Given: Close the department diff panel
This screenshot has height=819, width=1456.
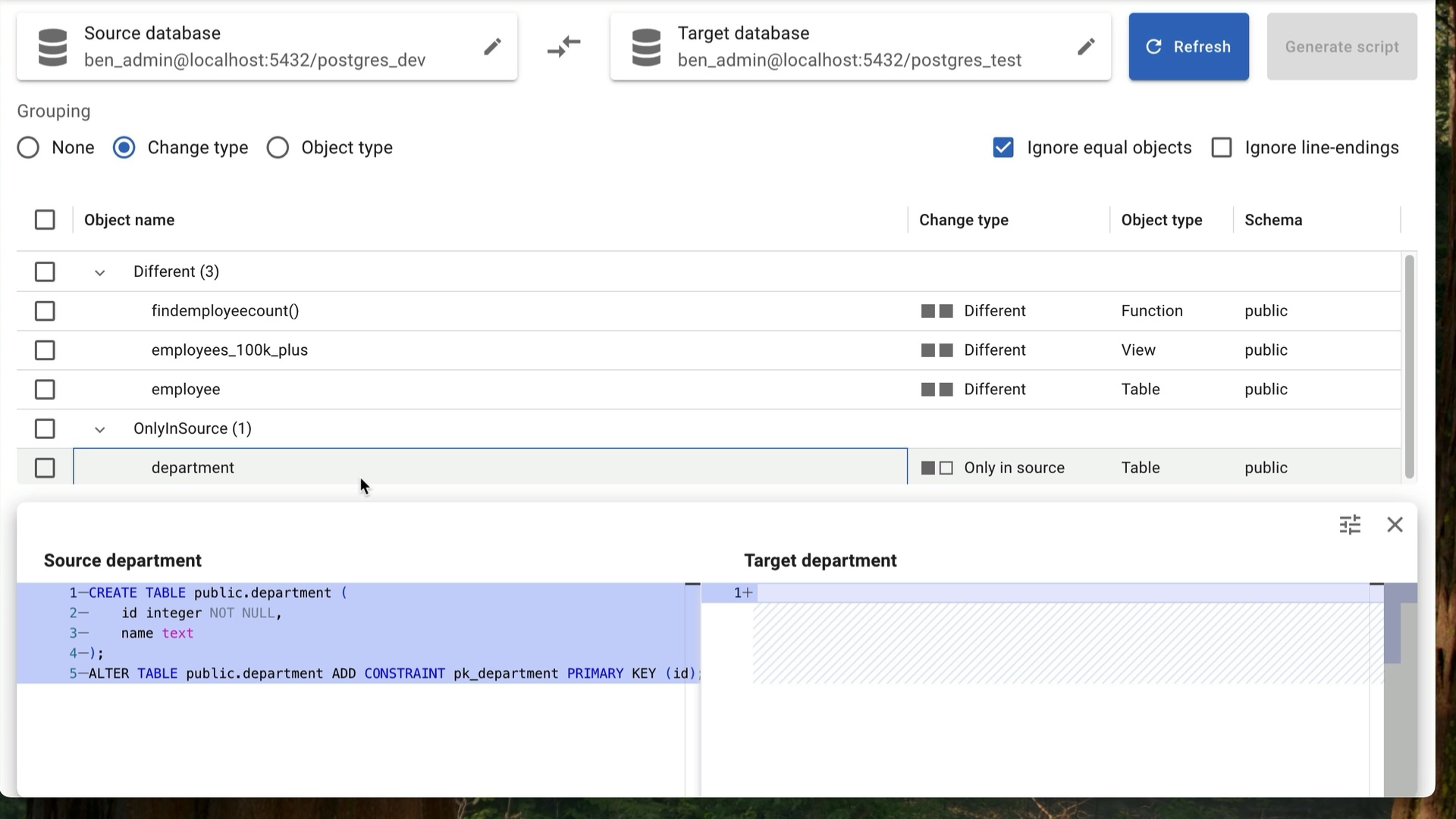Looking at the screenshot, I should click(1395, 525).
